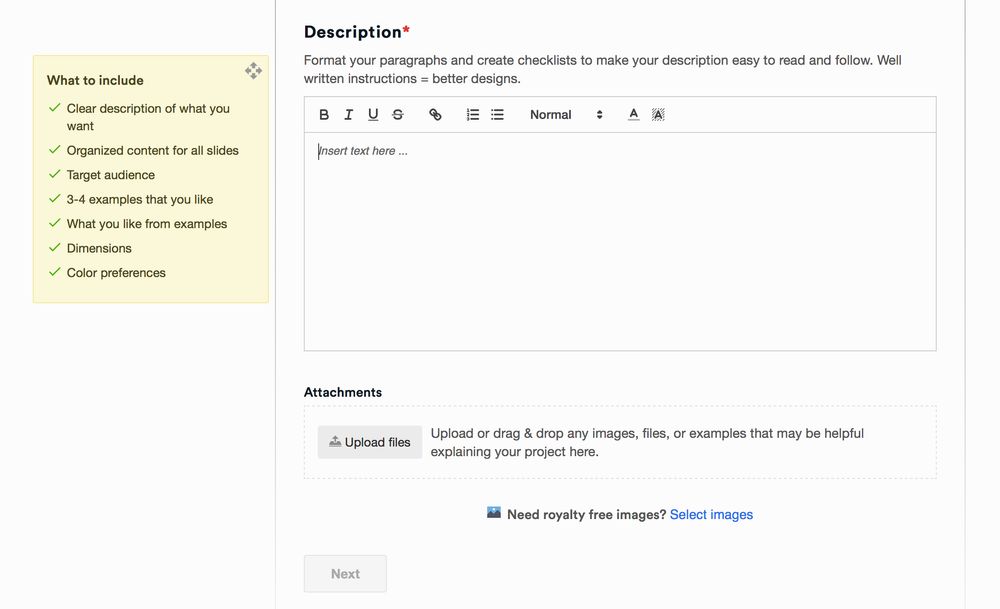The height and width of the screenshot is (609, 1000).
Task: Open the Select images link
Action: pyautogui.click(x=711, y=515)
